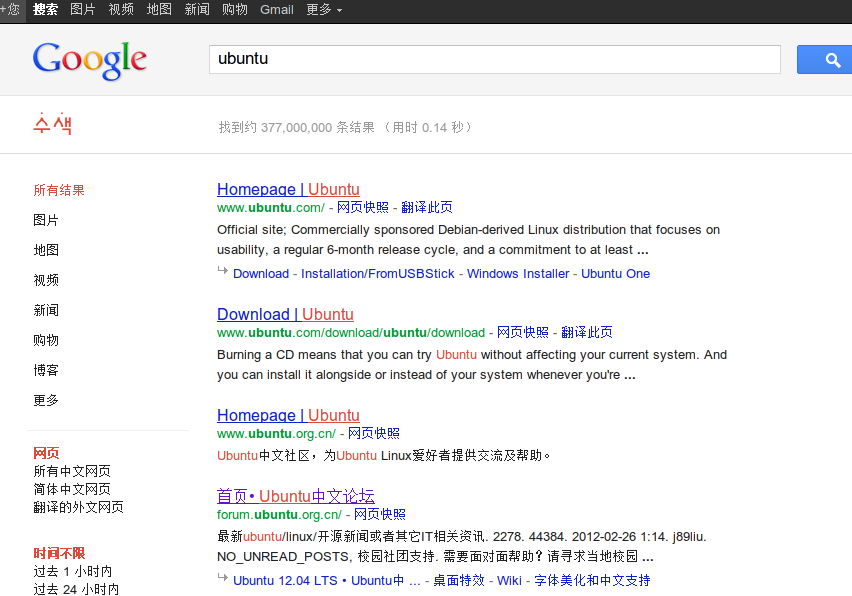Open 购物 in the top navigation bar
Screen dimensions: 852x596
click(235, 10)
